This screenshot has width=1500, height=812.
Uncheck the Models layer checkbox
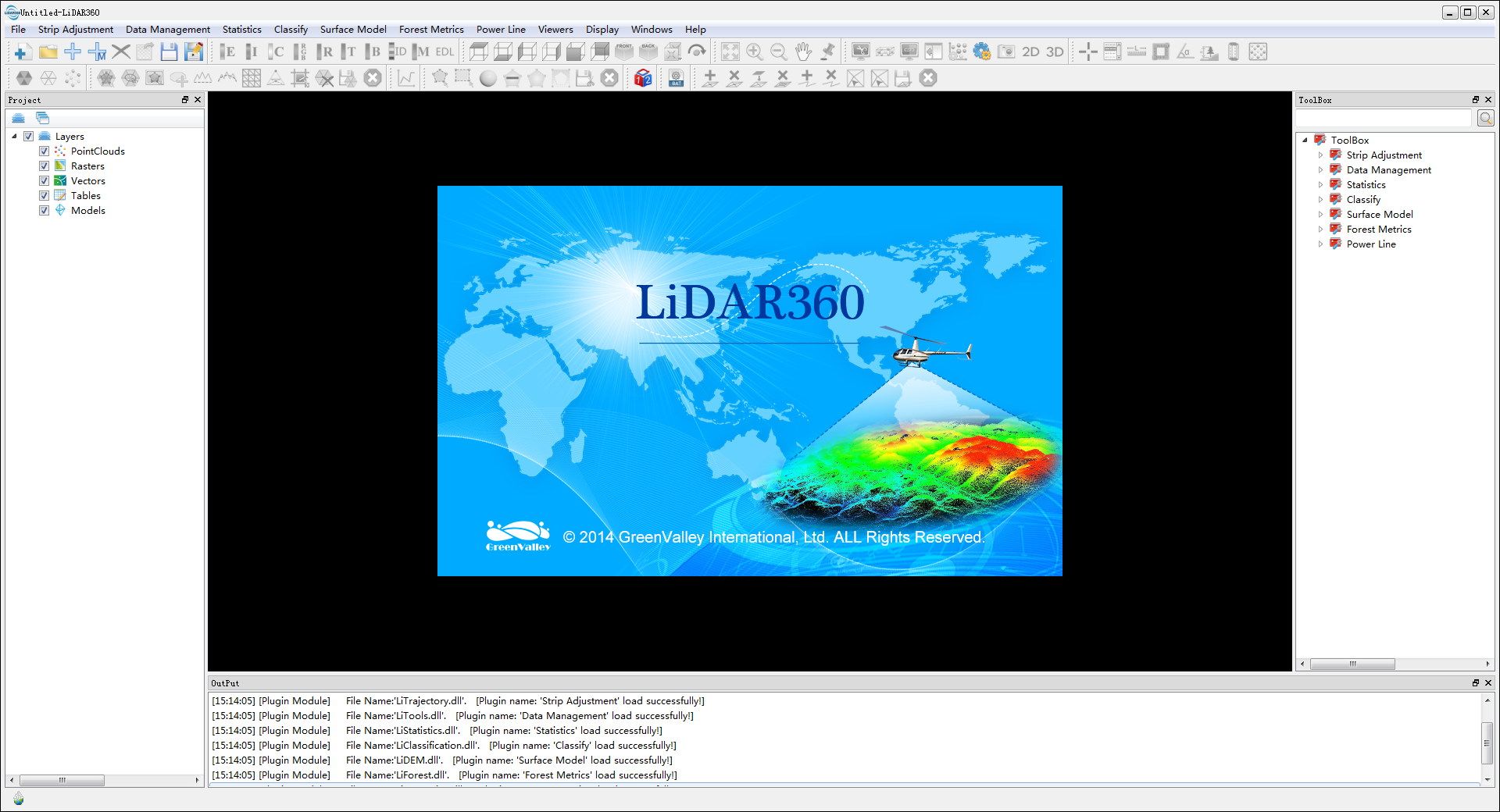(x=45, y=211)
